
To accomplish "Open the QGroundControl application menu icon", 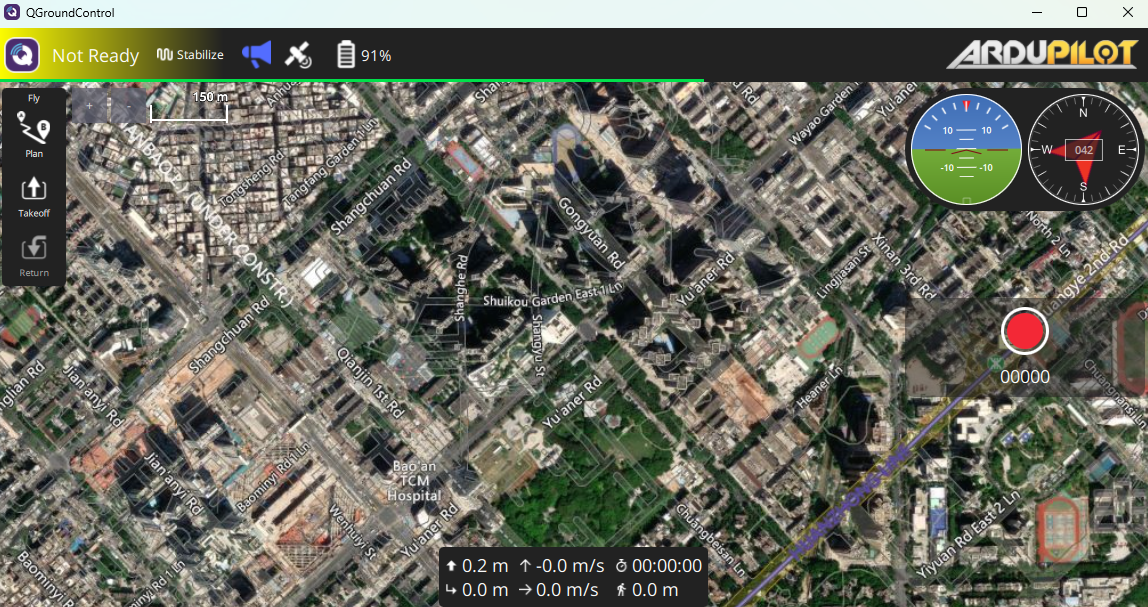I will [x=22, y=56].
